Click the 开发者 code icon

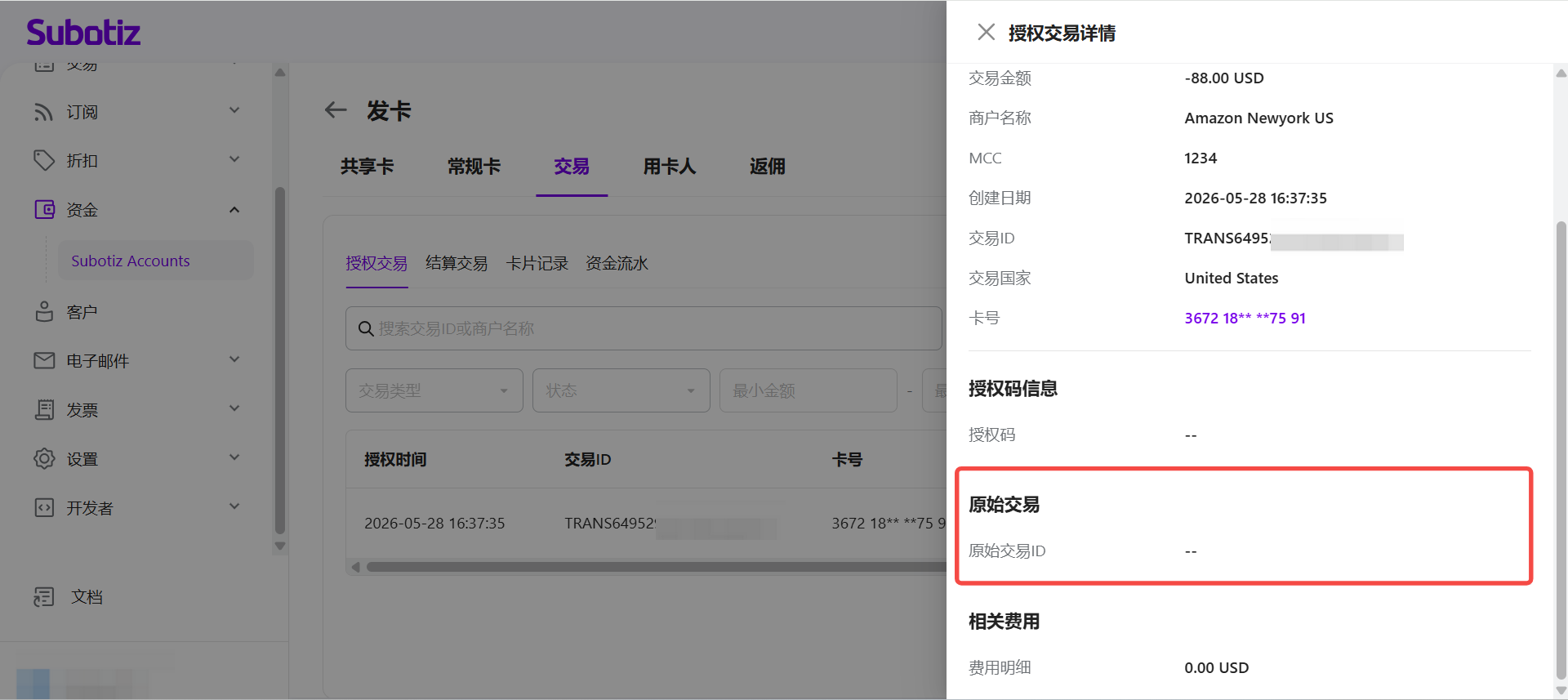click(44, 507)
